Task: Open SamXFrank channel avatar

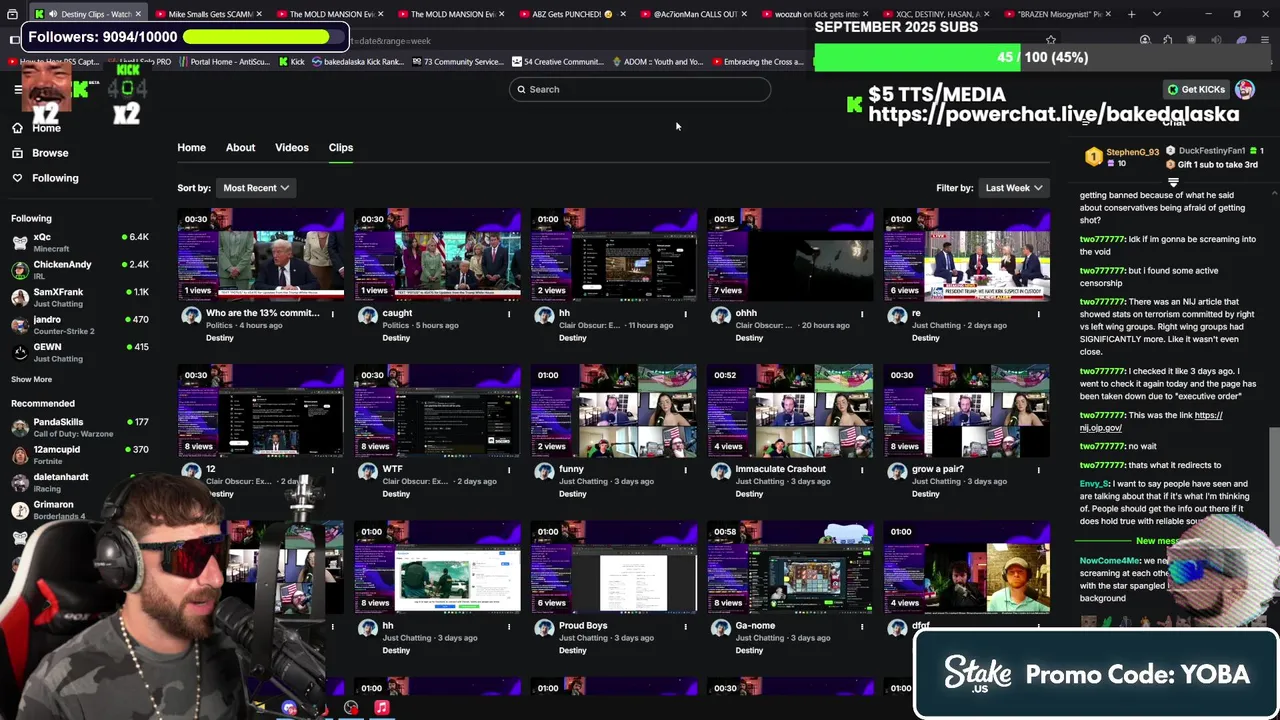Action: point(20,297)
